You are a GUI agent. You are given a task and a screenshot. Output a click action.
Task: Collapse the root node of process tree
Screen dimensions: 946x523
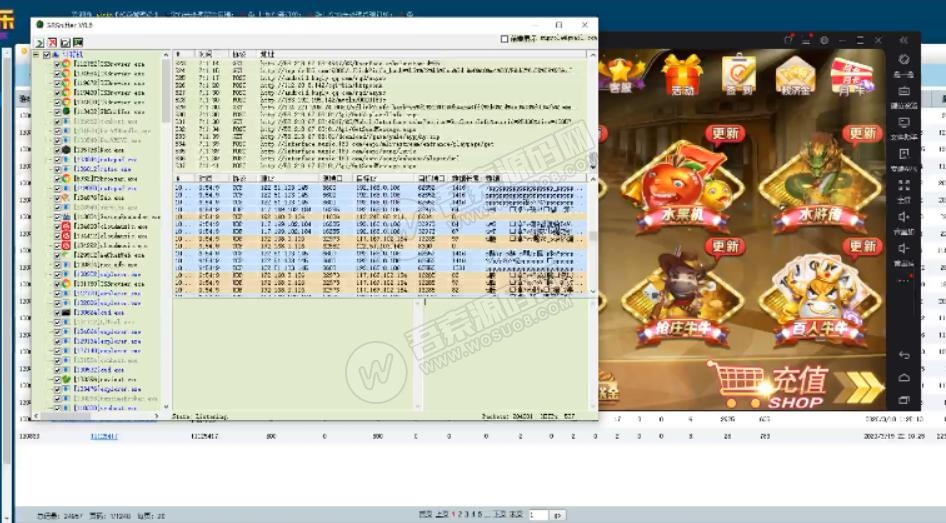[35, 55]
